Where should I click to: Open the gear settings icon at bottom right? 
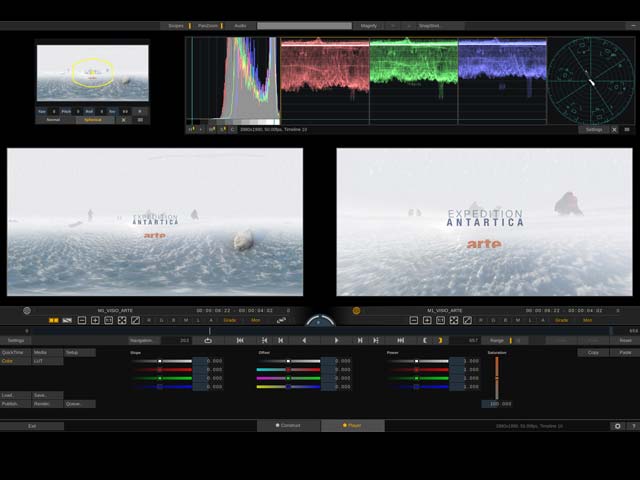tap(618, 426)
